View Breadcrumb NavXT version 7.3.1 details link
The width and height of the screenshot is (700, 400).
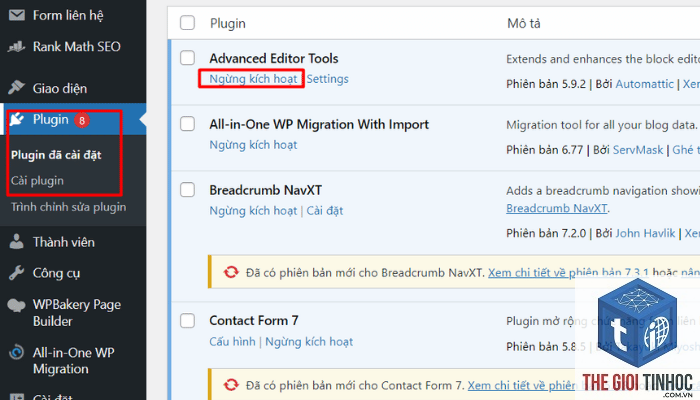coord(568,272)
